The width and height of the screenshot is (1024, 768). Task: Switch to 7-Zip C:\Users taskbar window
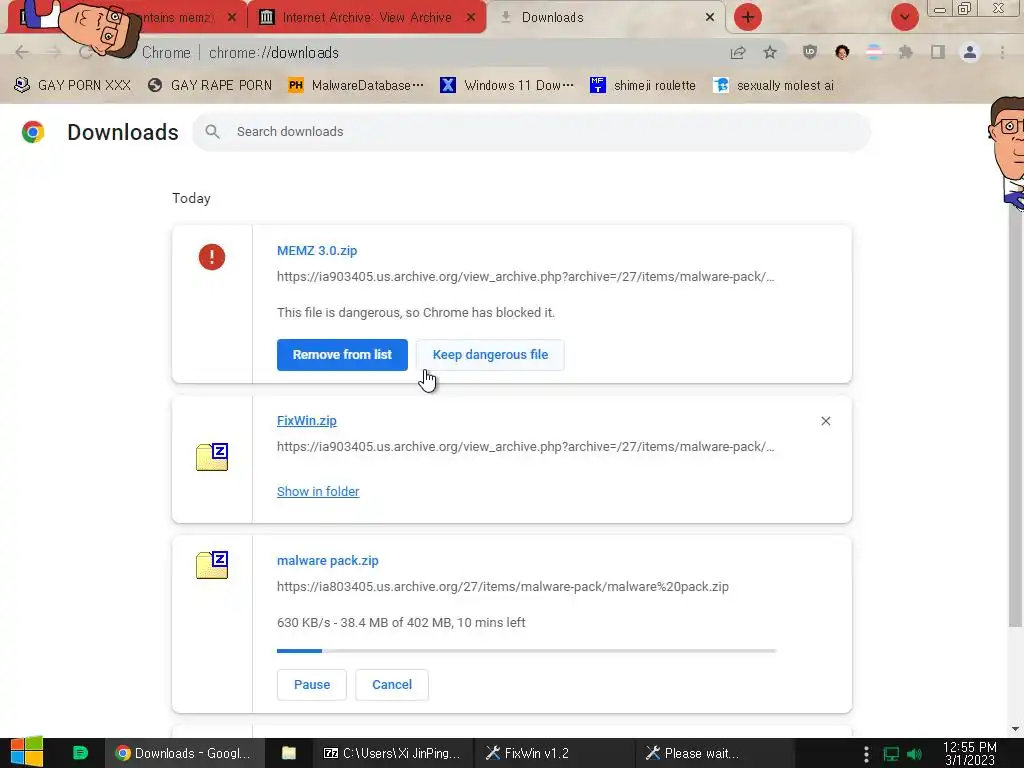pyautogui.click(x=392, y=753)
